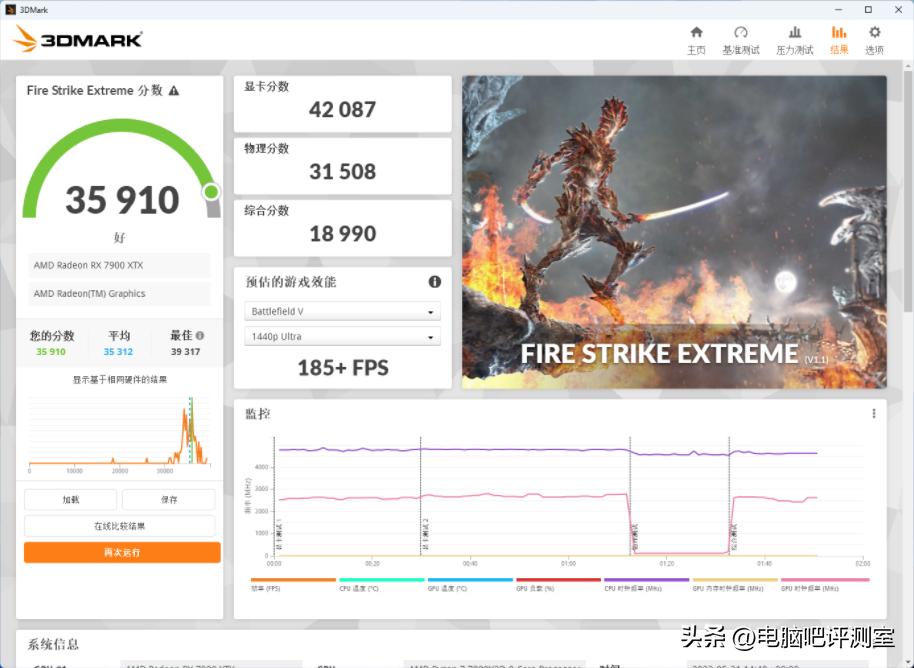Click the 3DMark logo

[x=78, y=39]
